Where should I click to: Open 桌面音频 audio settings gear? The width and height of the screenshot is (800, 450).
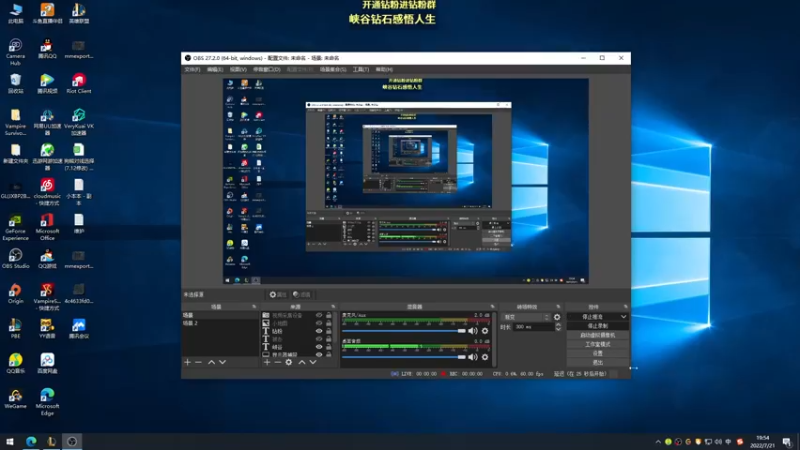(485, 357)
